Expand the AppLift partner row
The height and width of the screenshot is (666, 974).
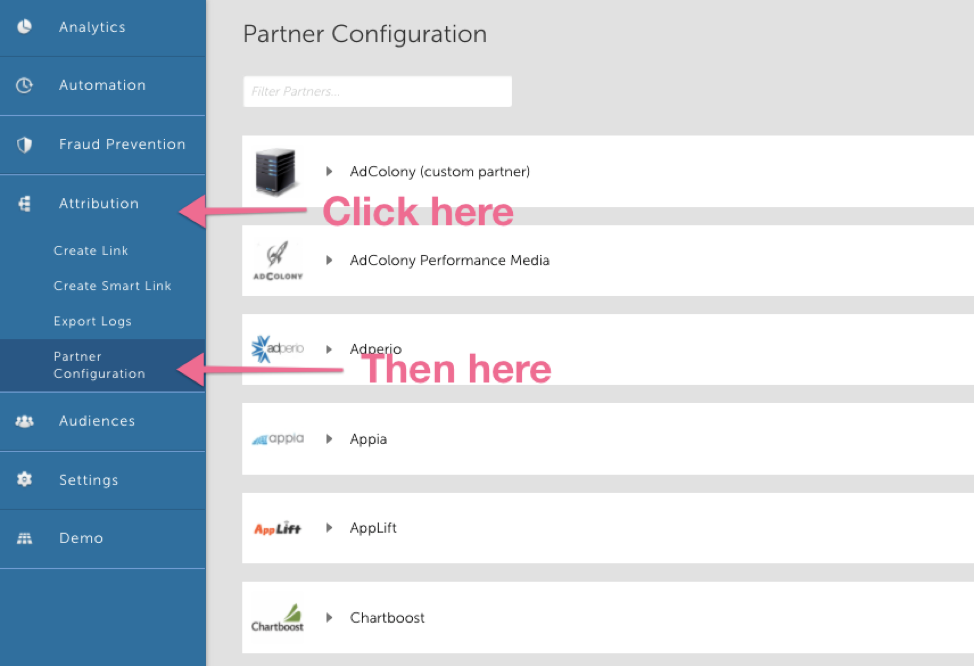329,528
